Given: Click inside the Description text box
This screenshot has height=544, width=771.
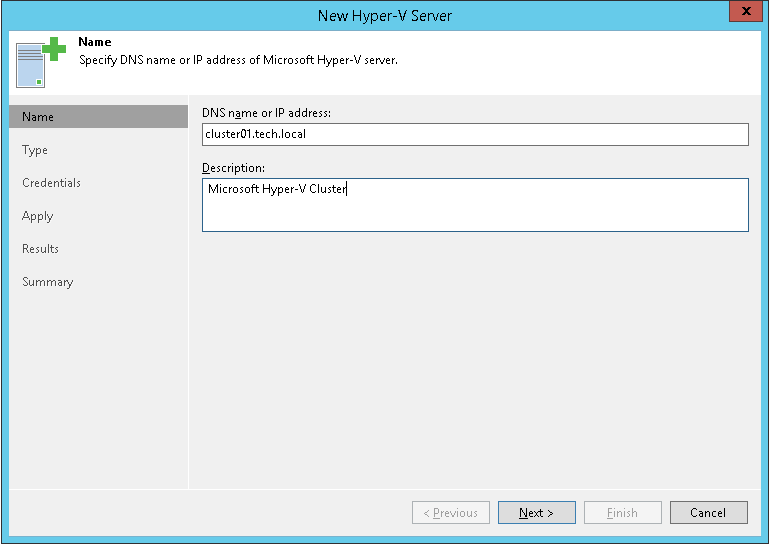Looking at the screenshot, I should click(x=475, y=205).
